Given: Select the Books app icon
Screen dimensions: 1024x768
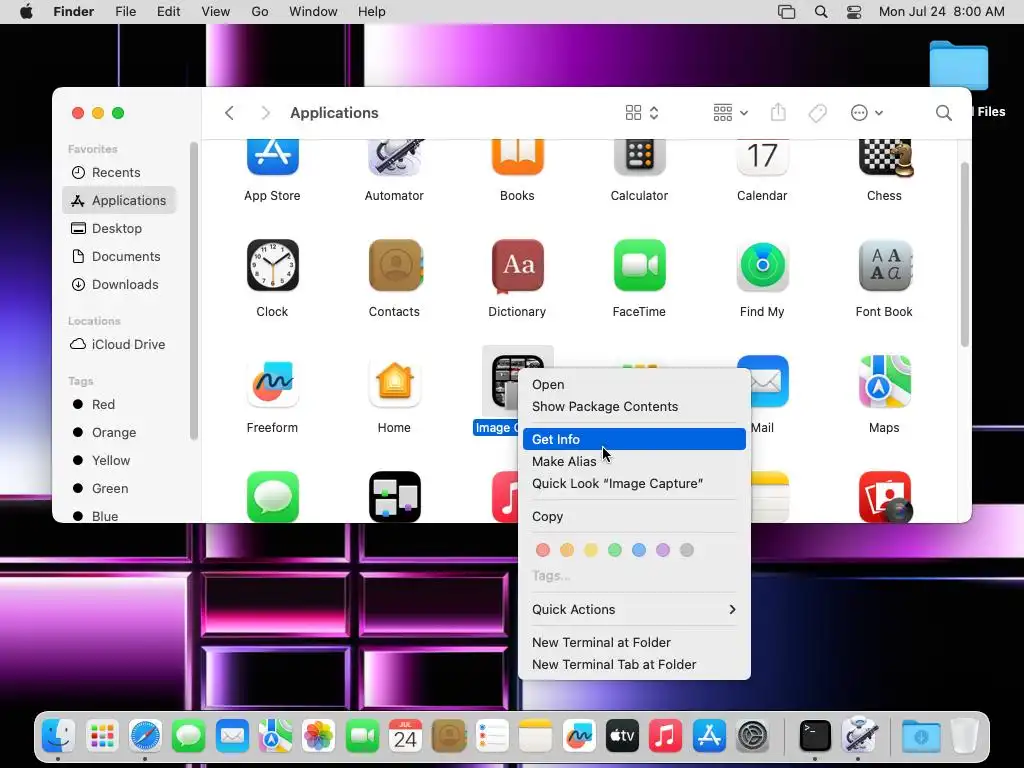Looking at the screenshot, I should (x=517, y=157).
